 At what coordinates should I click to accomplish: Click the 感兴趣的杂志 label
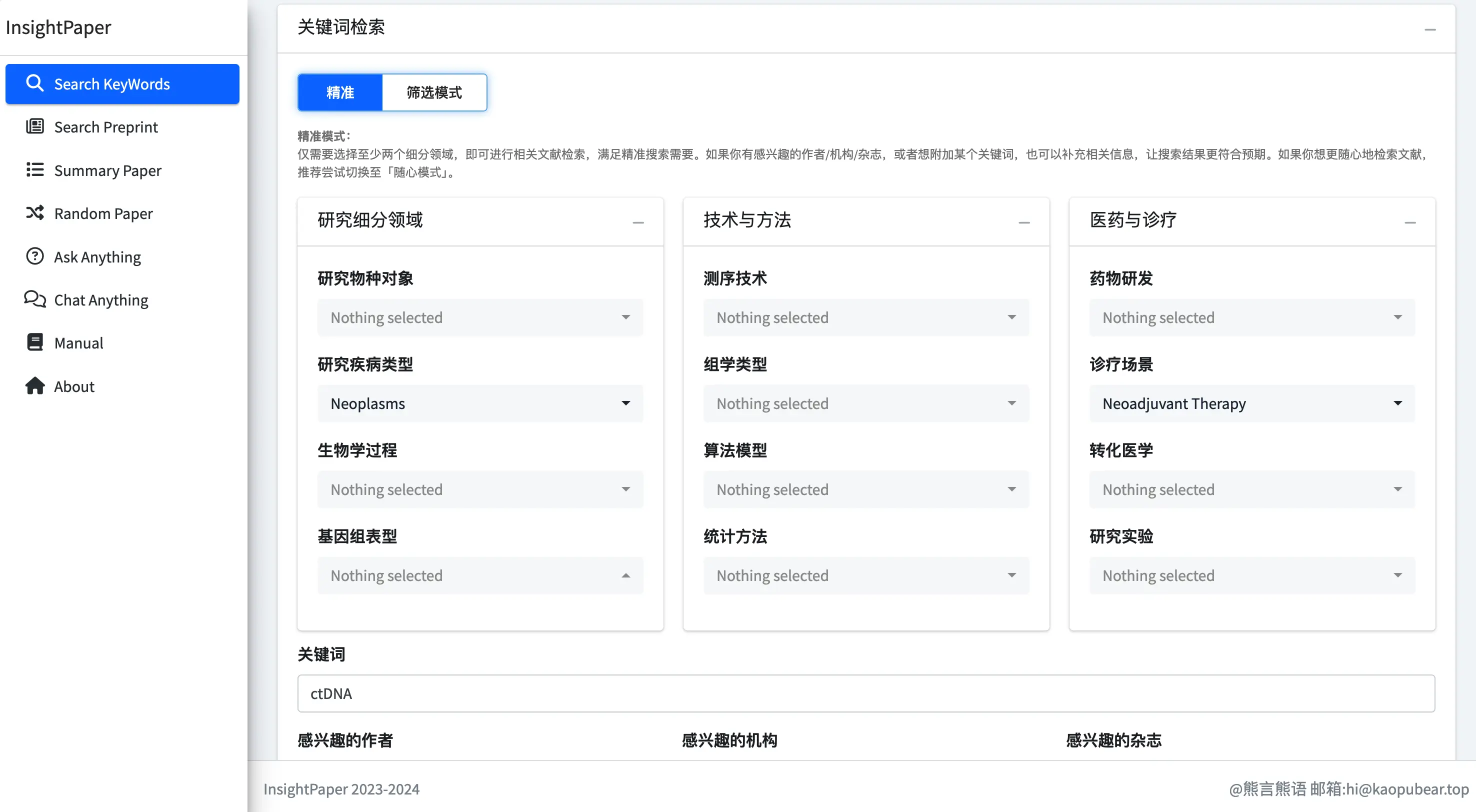coord(1114,740)
